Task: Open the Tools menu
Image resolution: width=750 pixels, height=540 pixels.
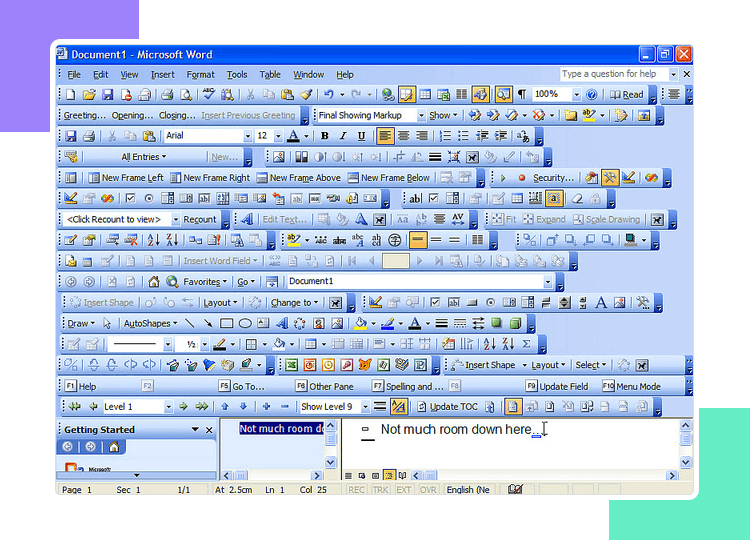Action: (x=237, y=75)
